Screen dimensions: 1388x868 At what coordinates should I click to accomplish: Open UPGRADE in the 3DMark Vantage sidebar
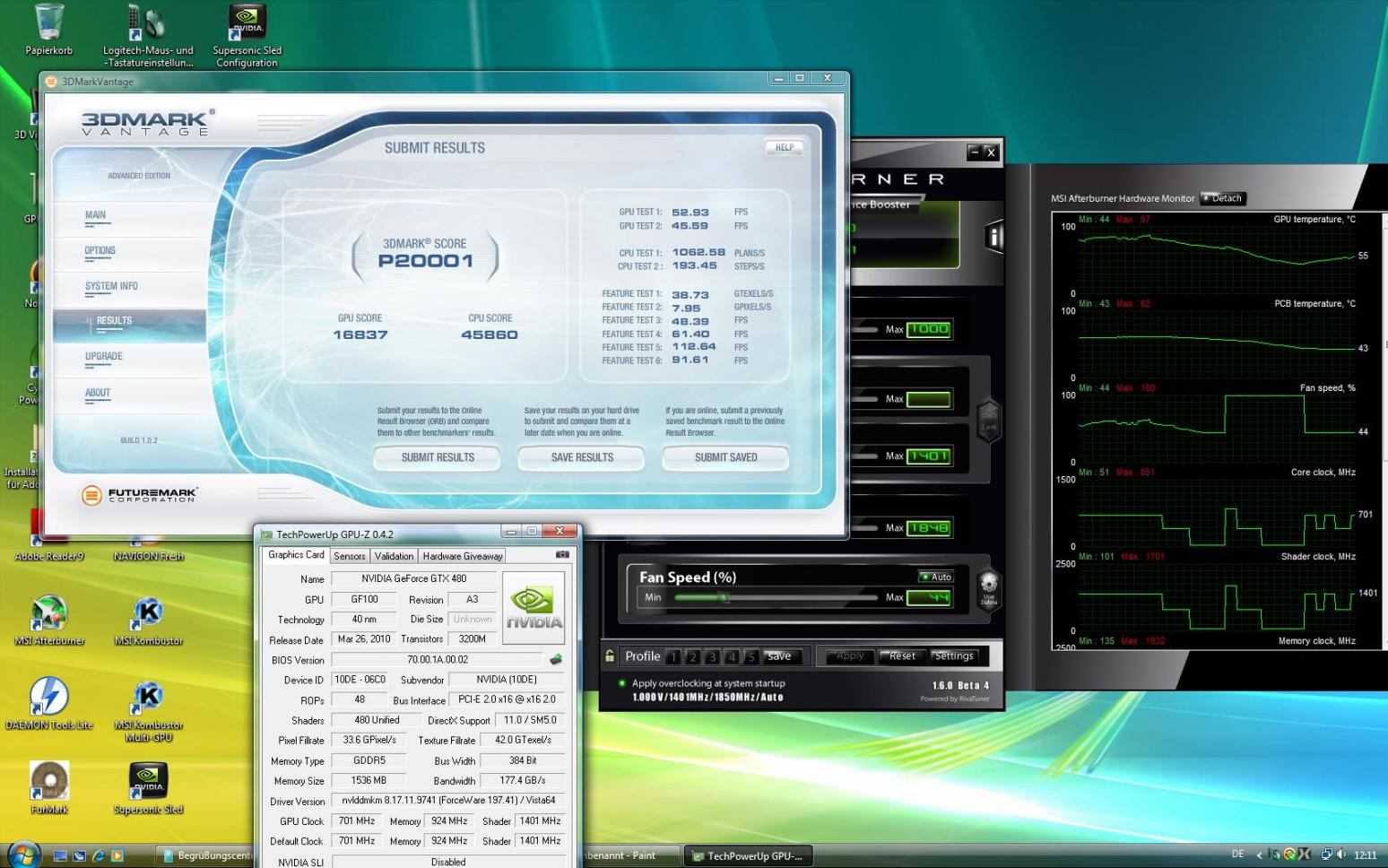(x=104, y=357)
